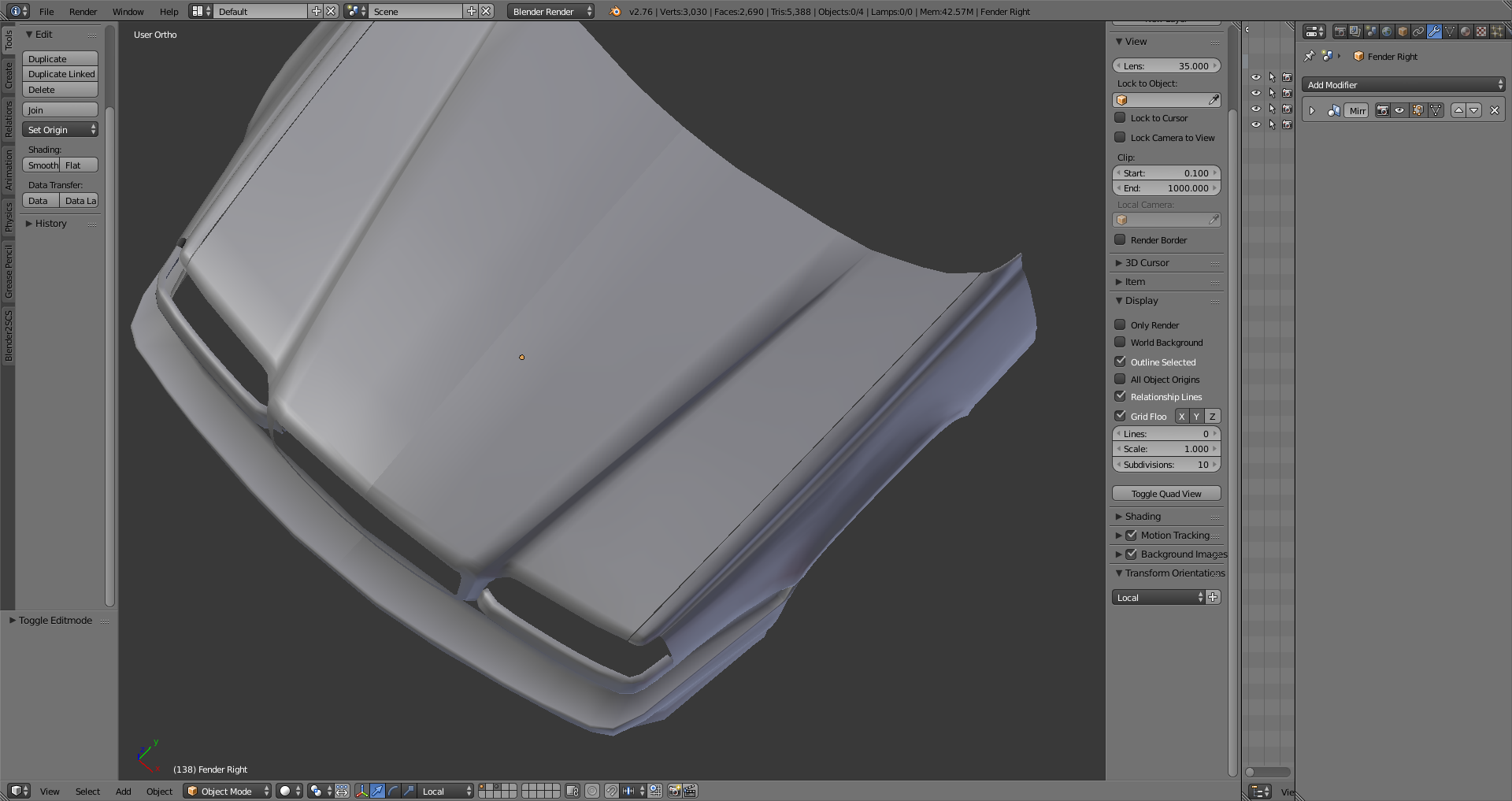This screenshot has width=1512, height=801.
Task: Expand the 3D Cursor panel
Action: tap(1147, 263)
